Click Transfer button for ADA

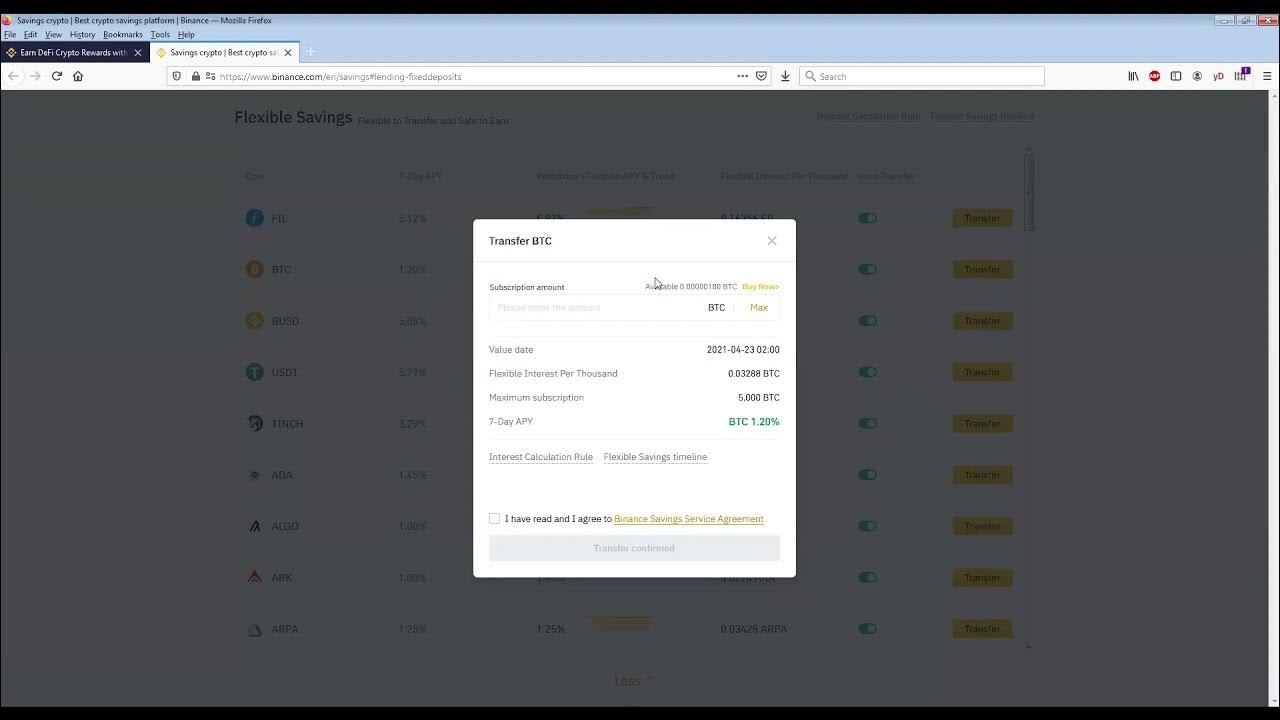point(982,475)
